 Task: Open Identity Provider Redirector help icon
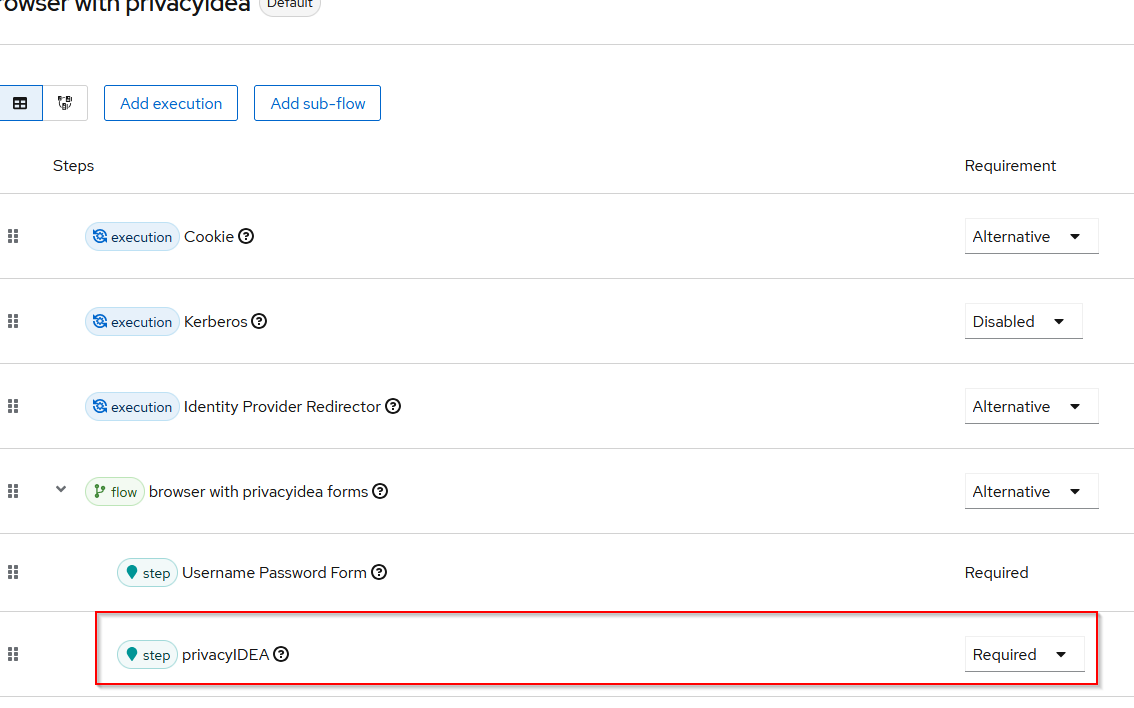[393, 407]
